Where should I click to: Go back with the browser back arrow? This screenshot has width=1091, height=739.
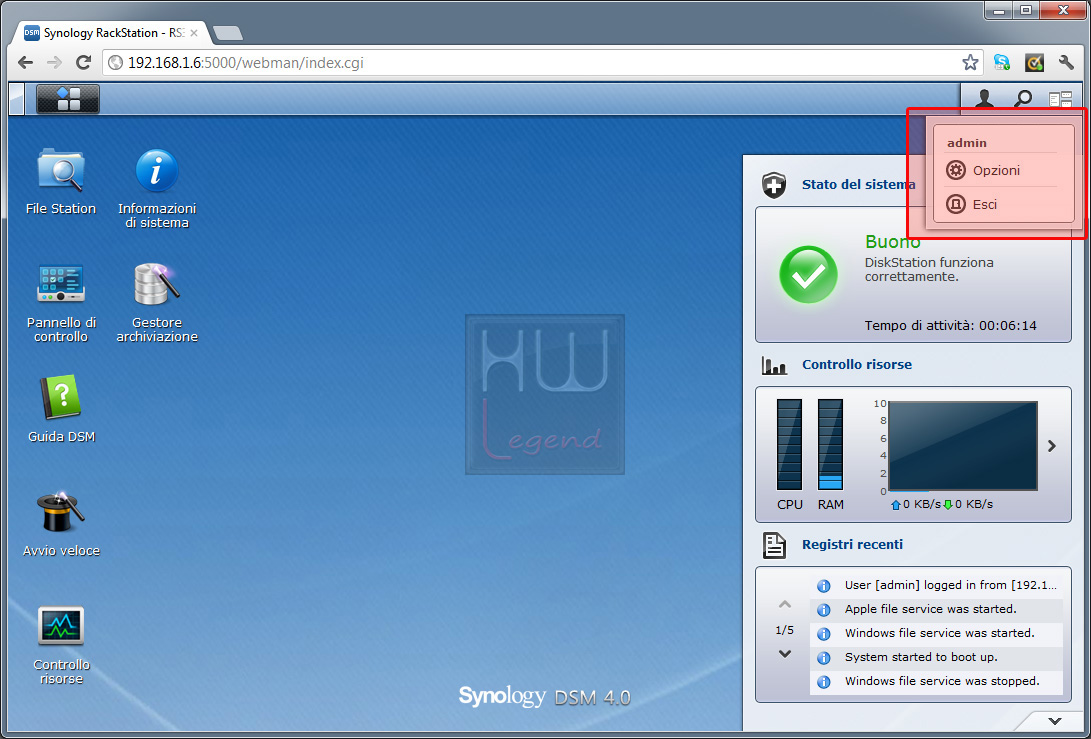tap(25, 63)
